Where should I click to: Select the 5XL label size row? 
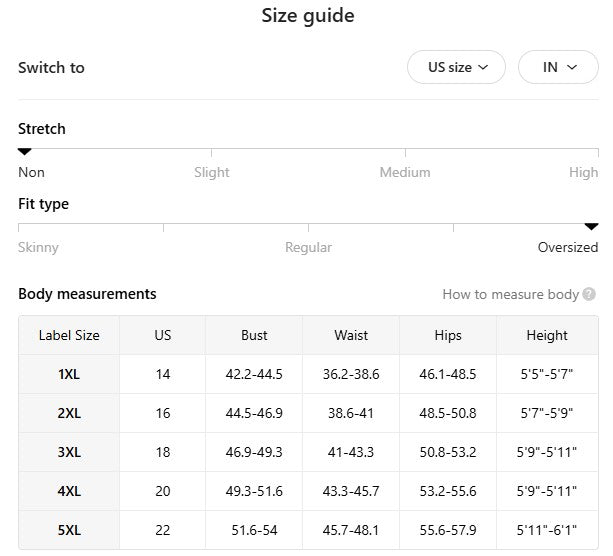pos(69,530)
